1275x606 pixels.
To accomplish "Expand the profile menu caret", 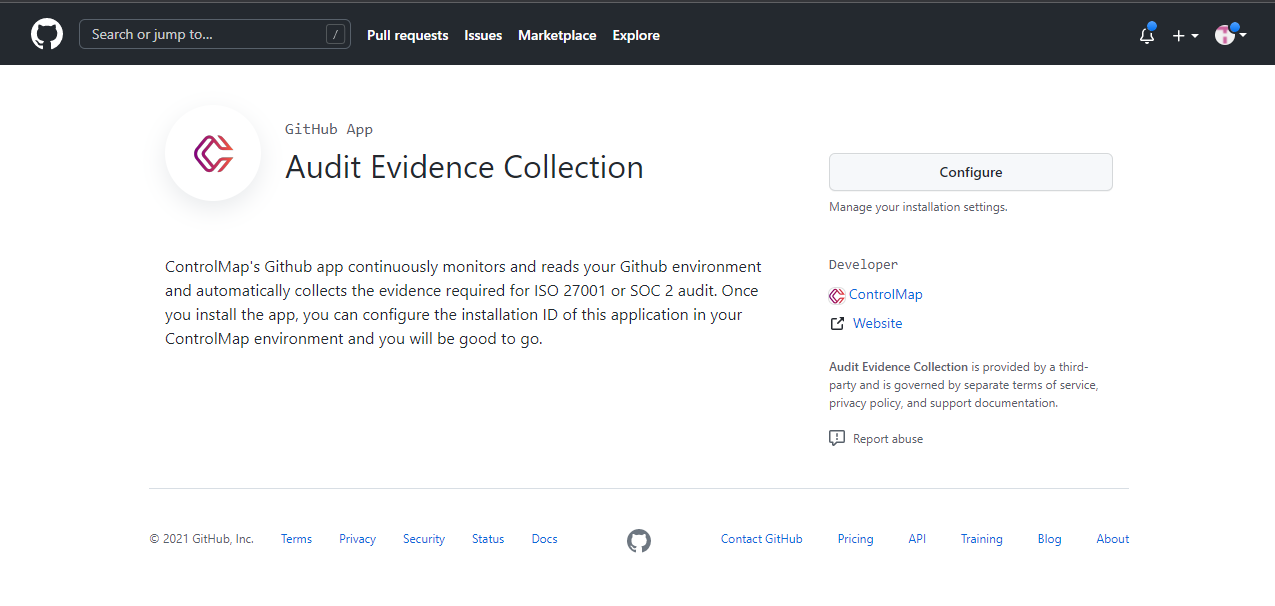I will [1241, 35].
